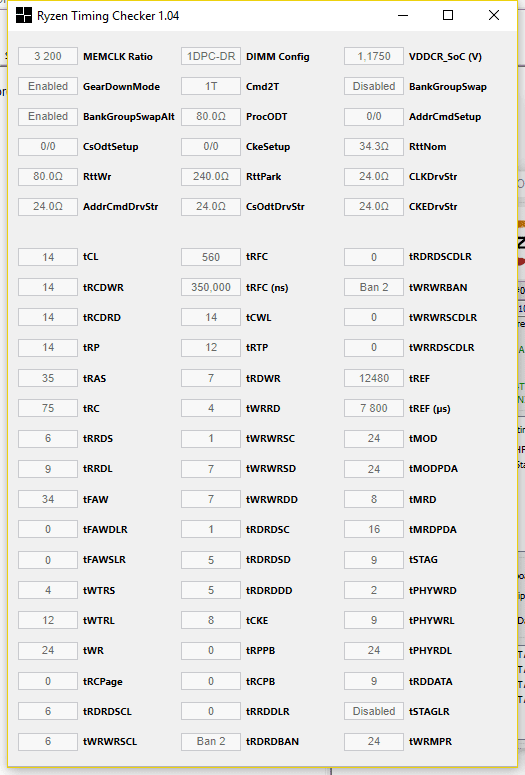Viewport: 525px width, 775px height.
Task: Click the tRFC 560 value field
Action: coord(211,257)
